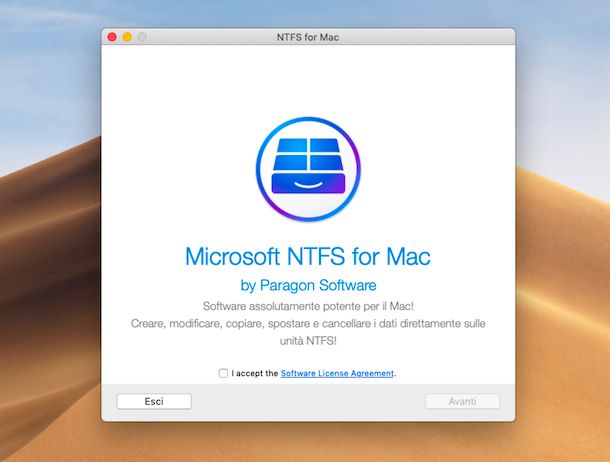
Task: Click the 'by Paragon Software' subtitle
Action: click(308, 285)
